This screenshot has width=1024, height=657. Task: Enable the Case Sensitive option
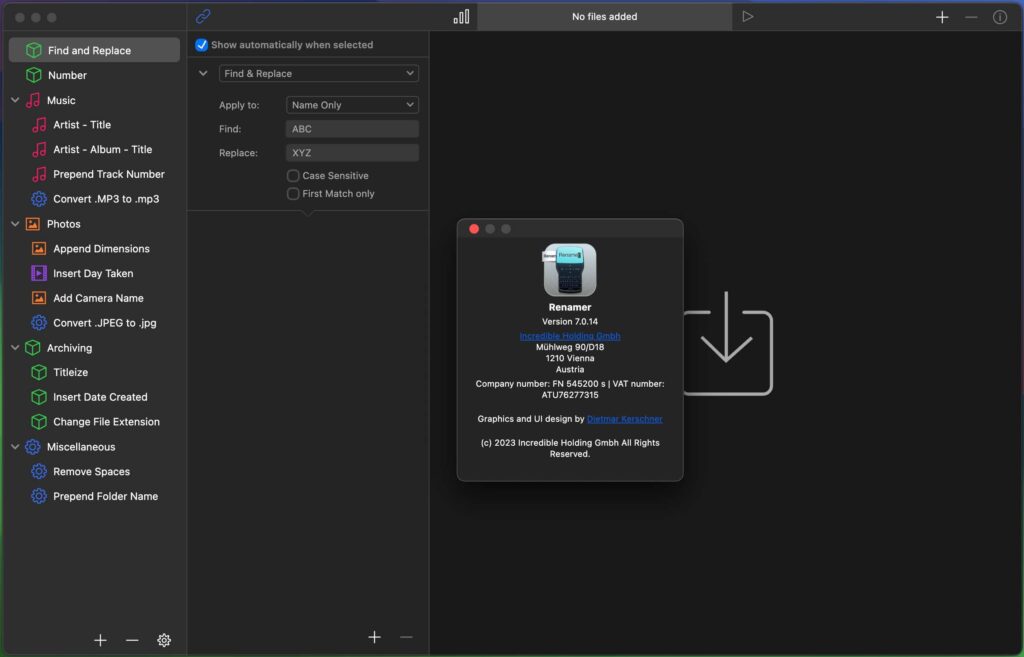293,175
